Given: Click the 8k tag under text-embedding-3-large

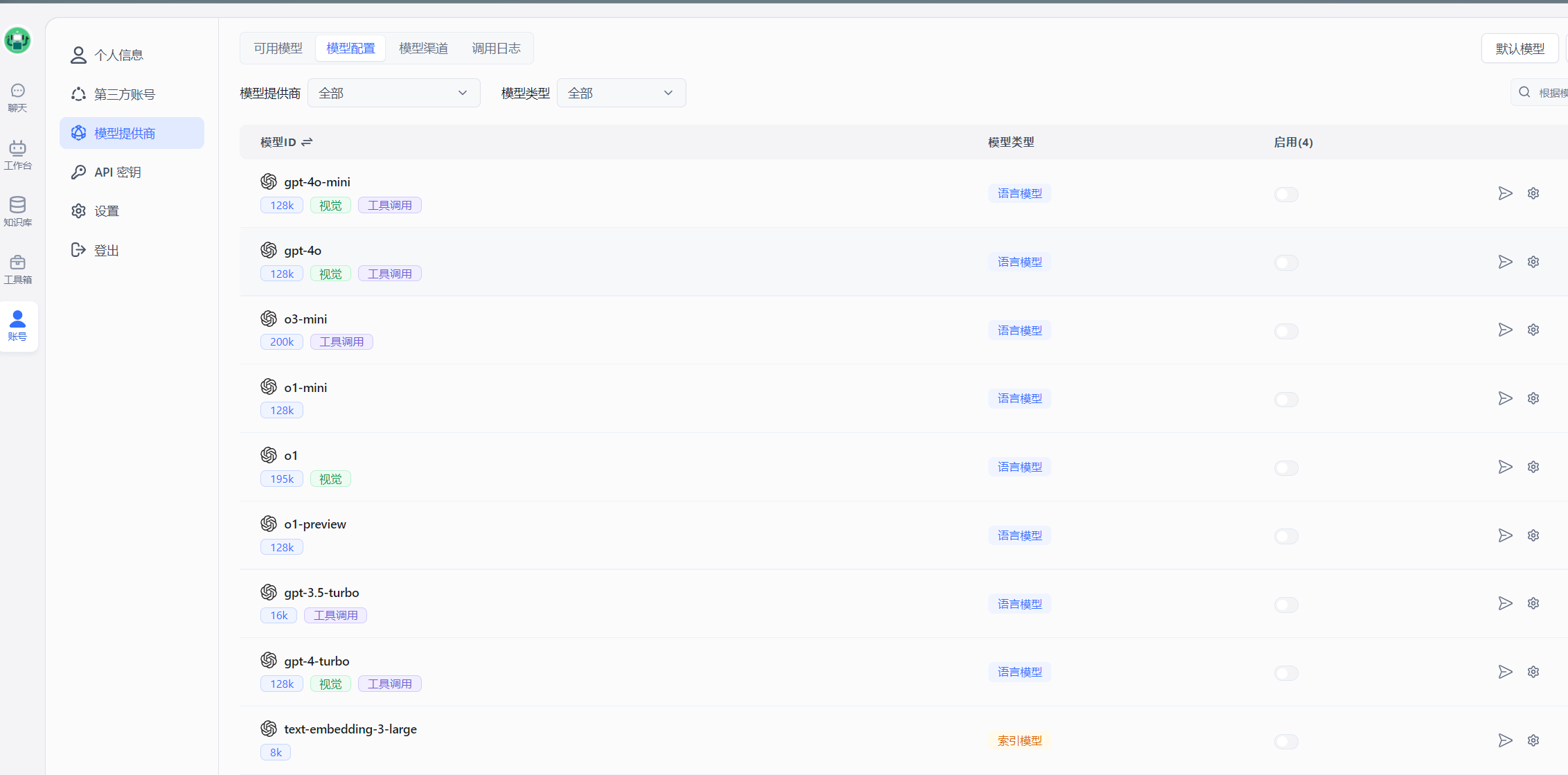Looking at the screenshot, I should 276,752.
